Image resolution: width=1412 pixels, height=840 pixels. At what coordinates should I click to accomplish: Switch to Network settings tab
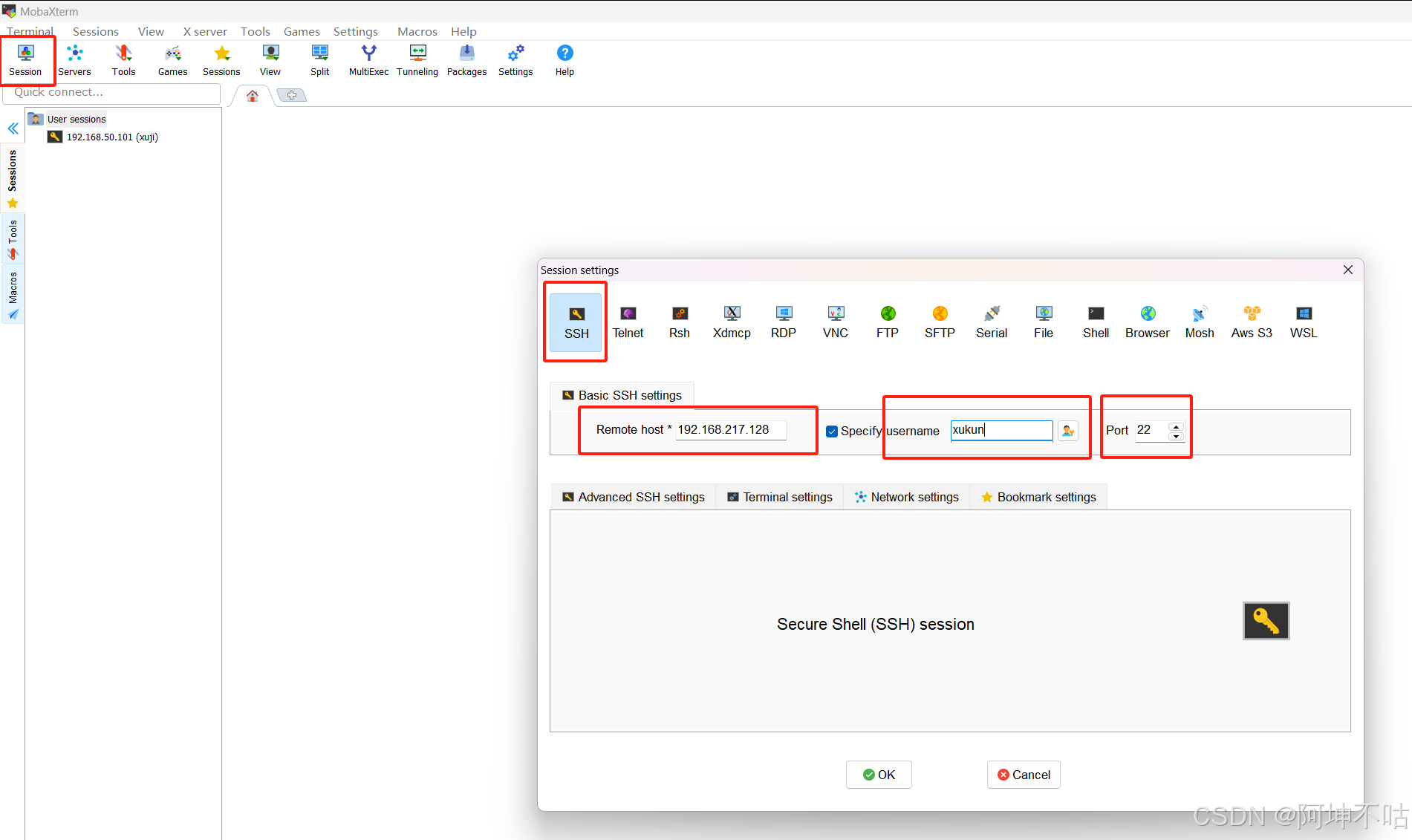[x=907, y=497]
